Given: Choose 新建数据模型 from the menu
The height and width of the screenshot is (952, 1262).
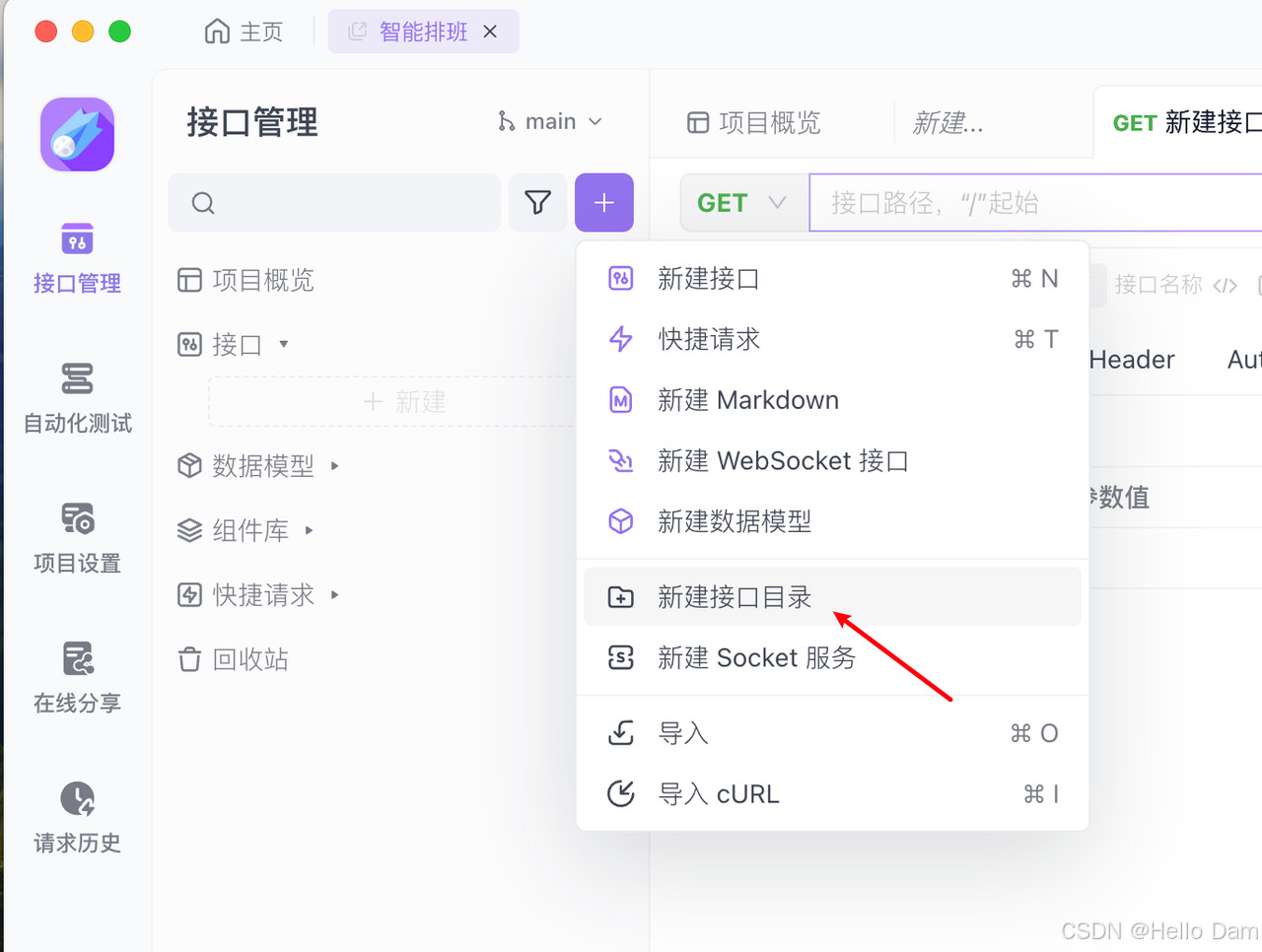Looking at the screenshot, I should (832, 521).
